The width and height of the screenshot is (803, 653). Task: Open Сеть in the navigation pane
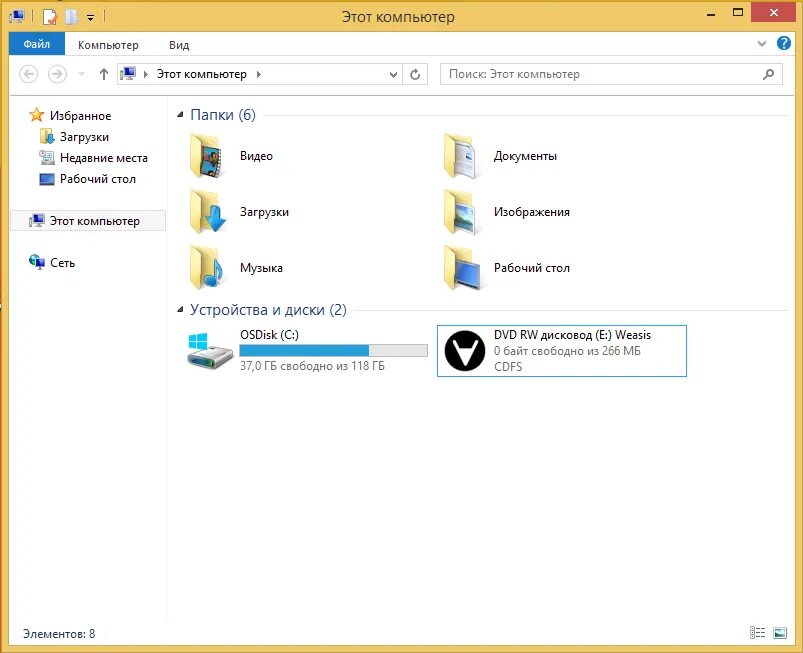[52, 262]
